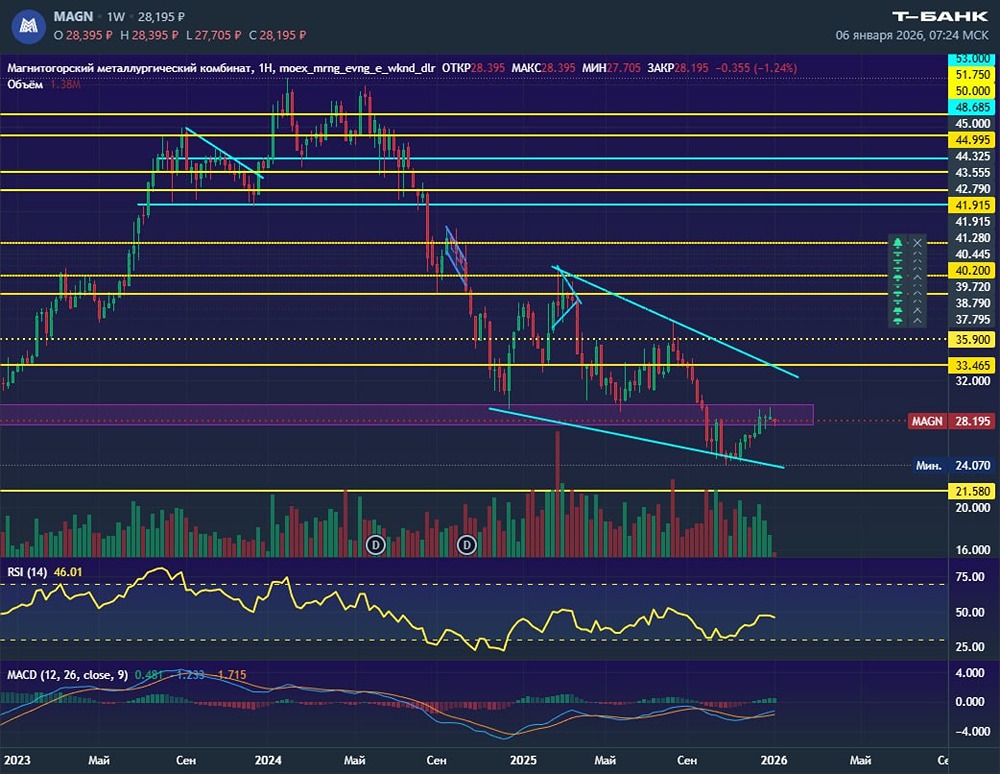Click the 2026 time axis label
Viewport: 1000px width, 774px height.
[x=774, y=760]
